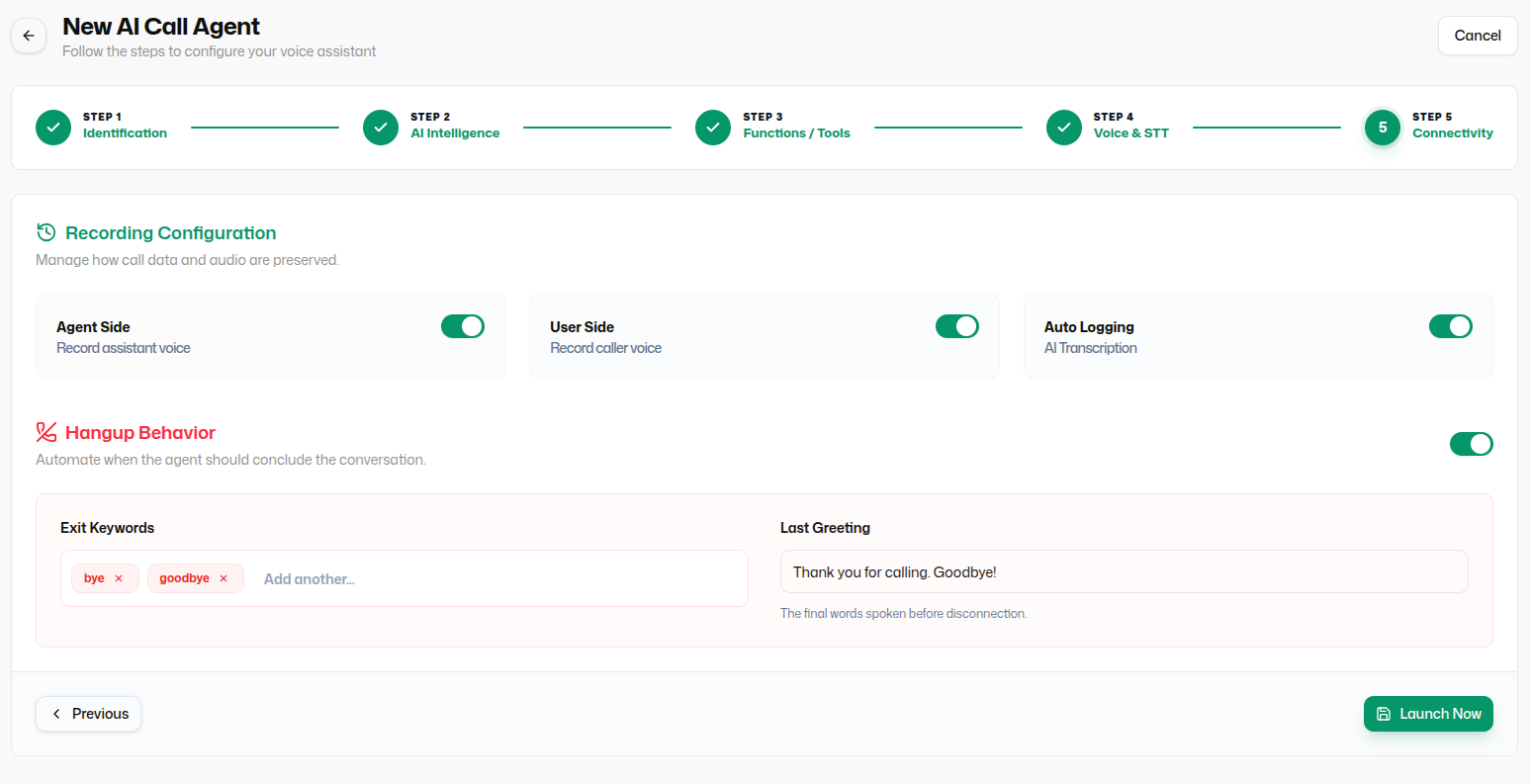Jump to the Functions / Tools step label

click(796, 133)
